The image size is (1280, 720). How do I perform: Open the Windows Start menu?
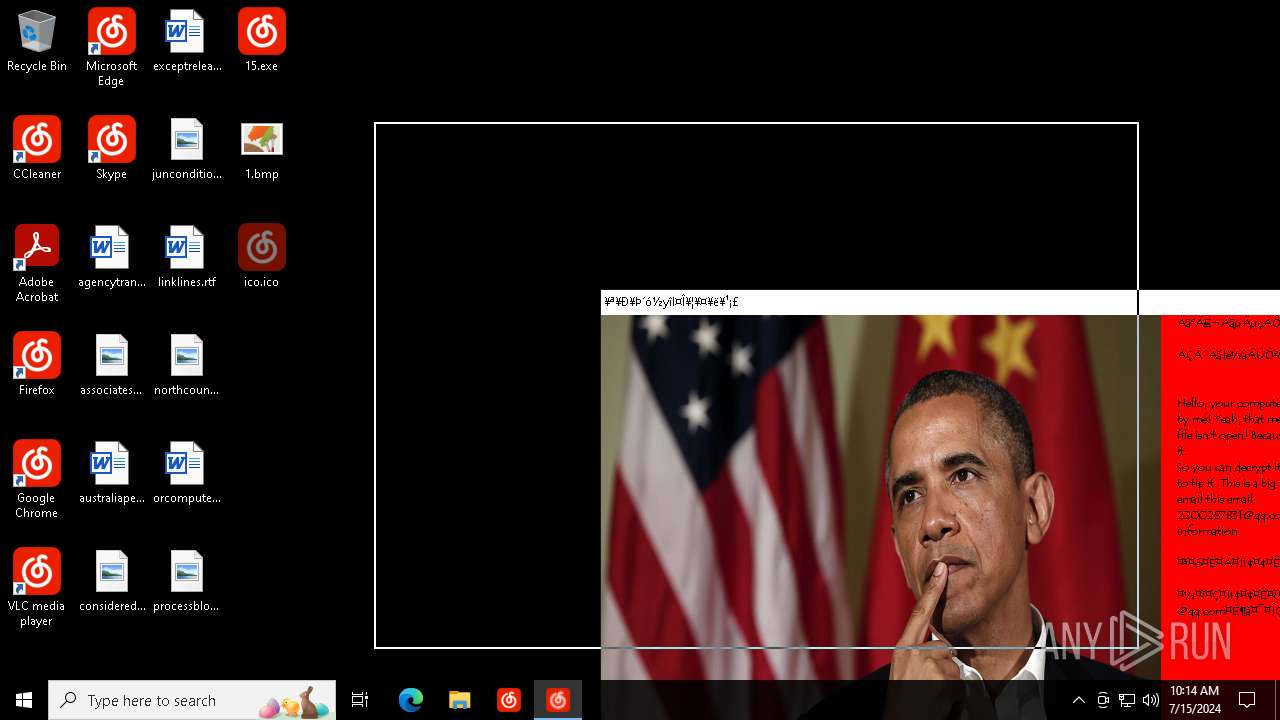(x=24, y=700)
